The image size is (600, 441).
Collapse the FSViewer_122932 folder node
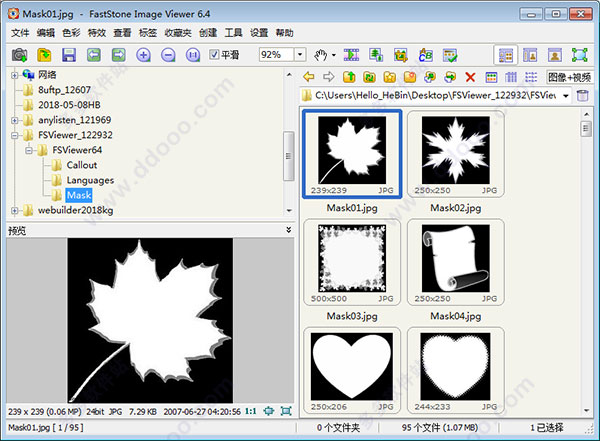[14, 135]
